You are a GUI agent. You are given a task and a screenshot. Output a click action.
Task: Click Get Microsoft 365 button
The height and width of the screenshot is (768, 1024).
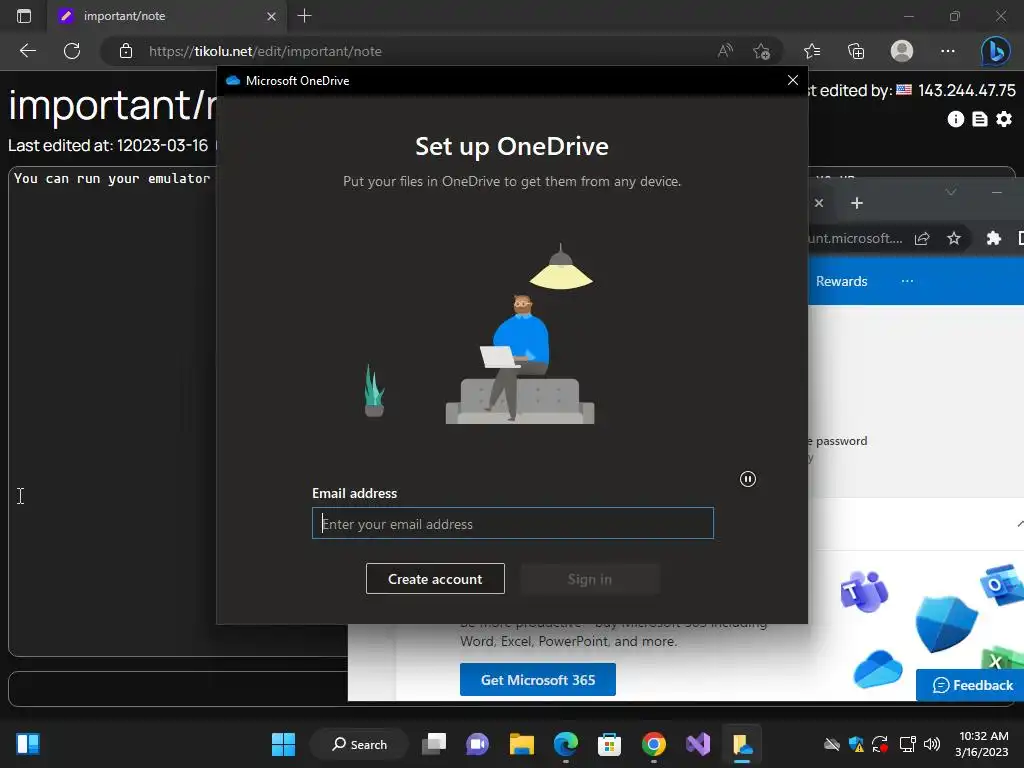pos(537,680)
